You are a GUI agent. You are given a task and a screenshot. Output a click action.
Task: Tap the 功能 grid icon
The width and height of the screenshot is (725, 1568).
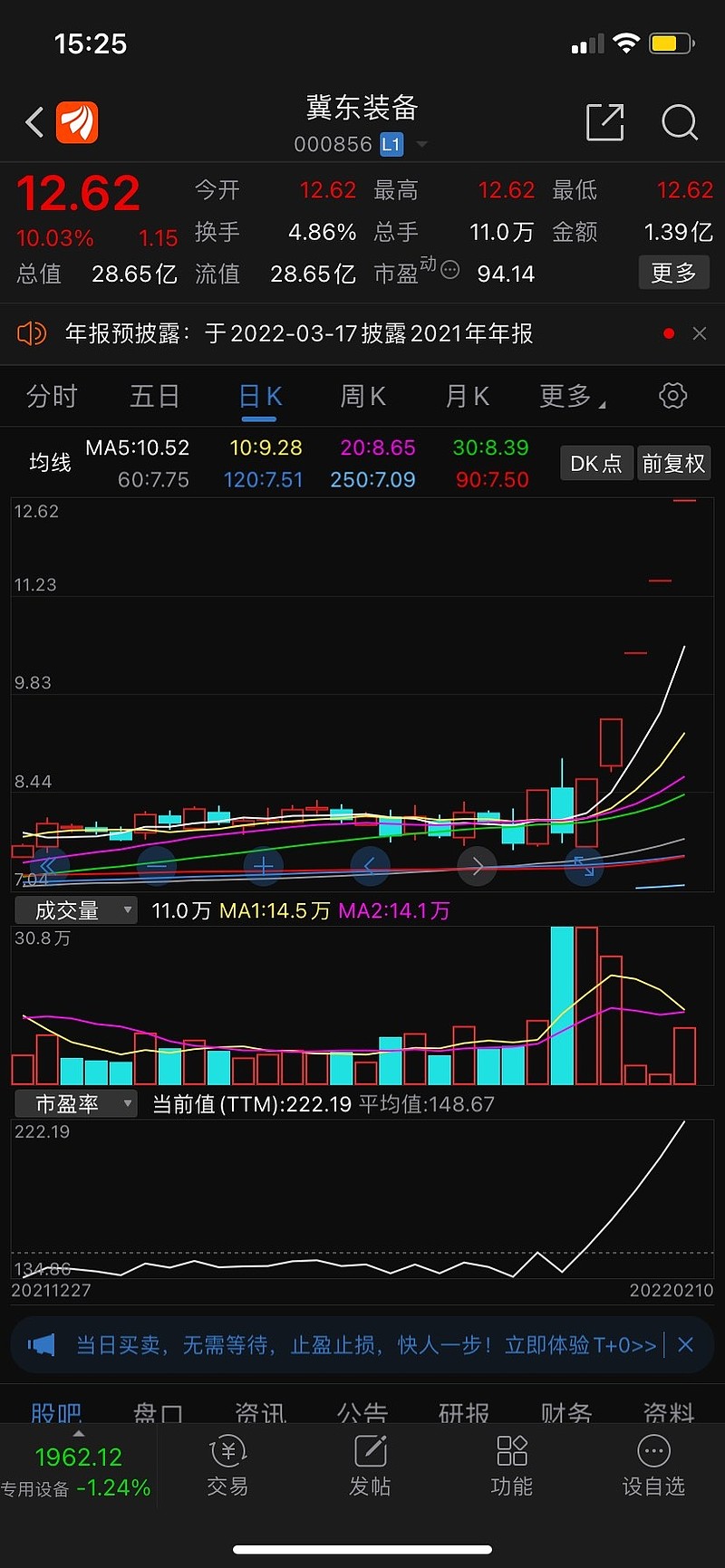pos(512,1451)
